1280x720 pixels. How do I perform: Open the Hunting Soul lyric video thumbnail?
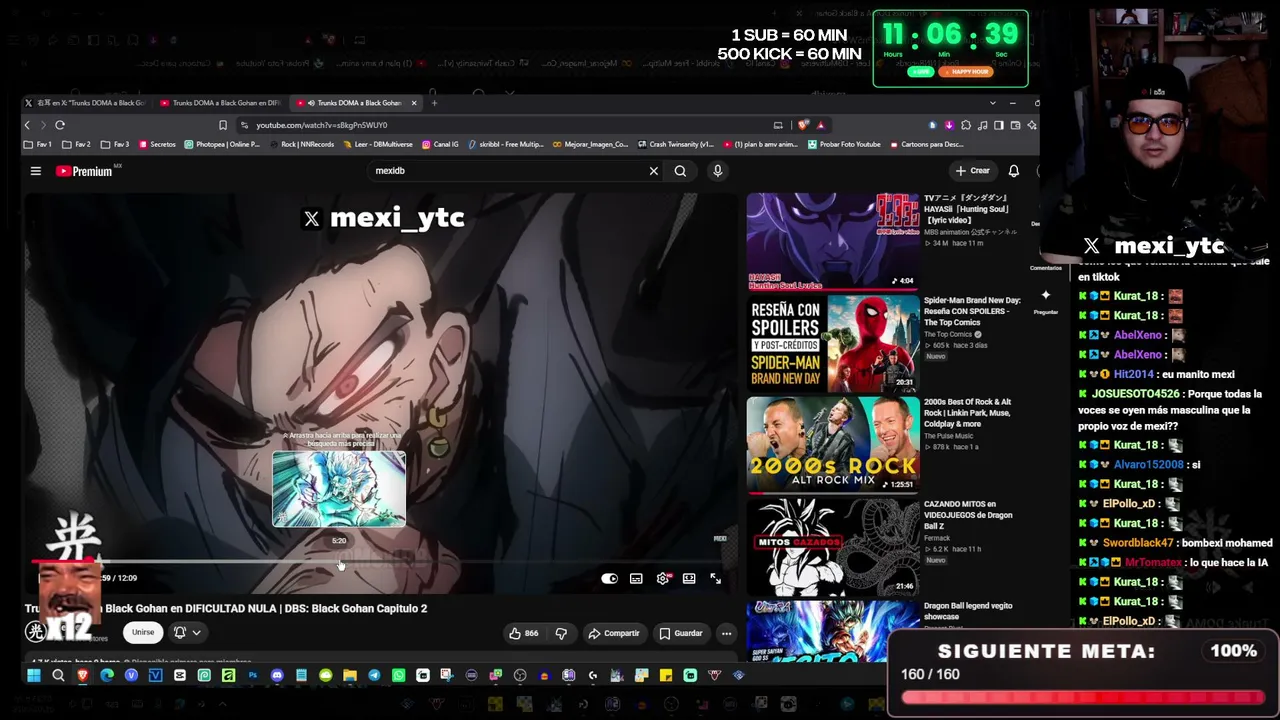[x=832, y=240]
